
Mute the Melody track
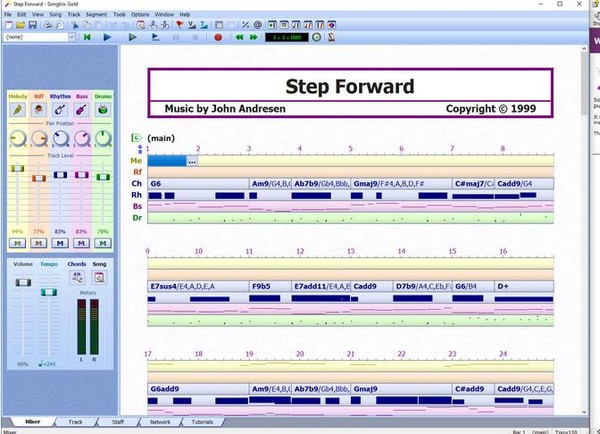[x=17, y=243]
